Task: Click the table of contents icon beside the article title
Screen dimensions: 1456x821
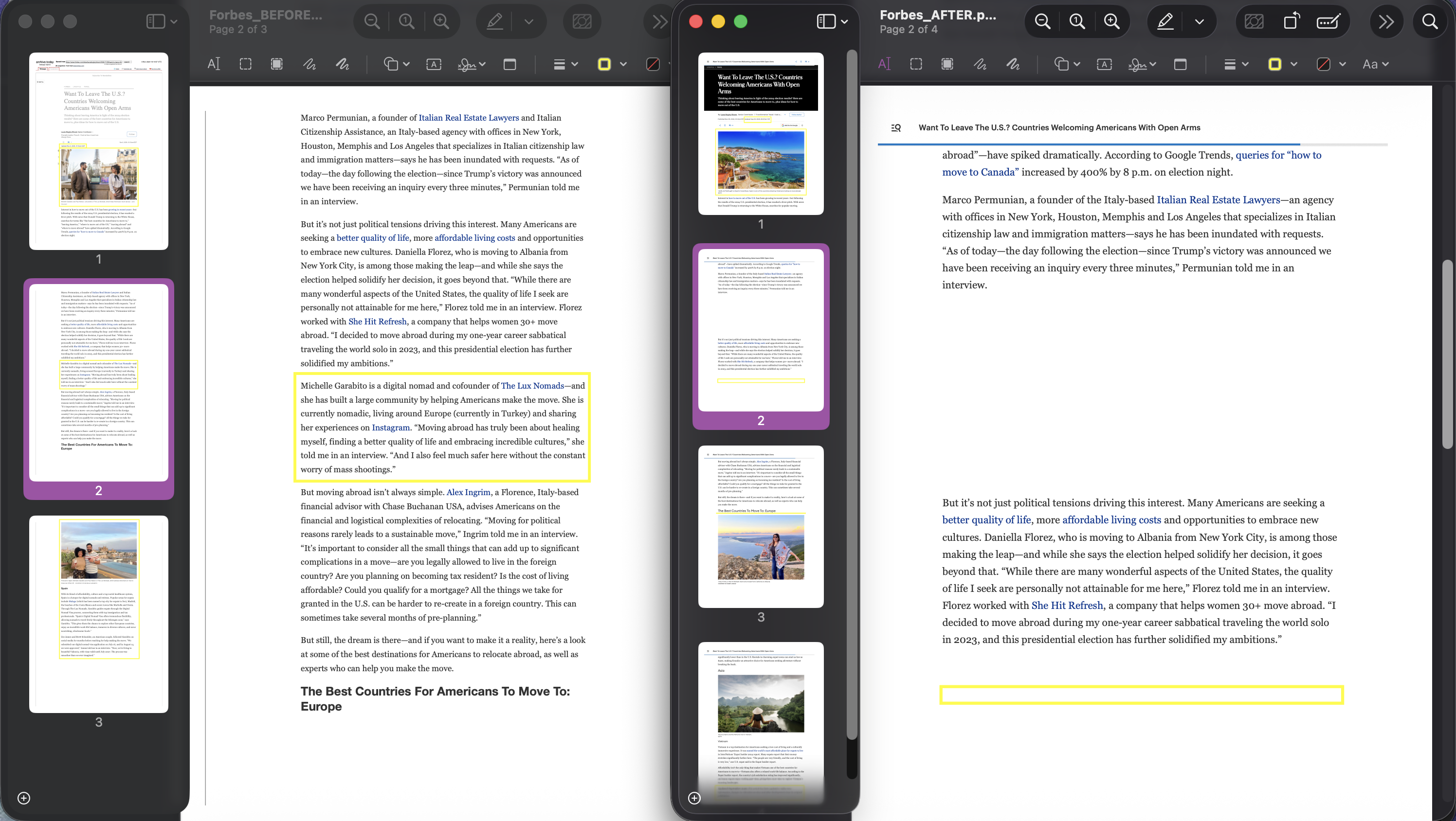Action: point(896,128)
